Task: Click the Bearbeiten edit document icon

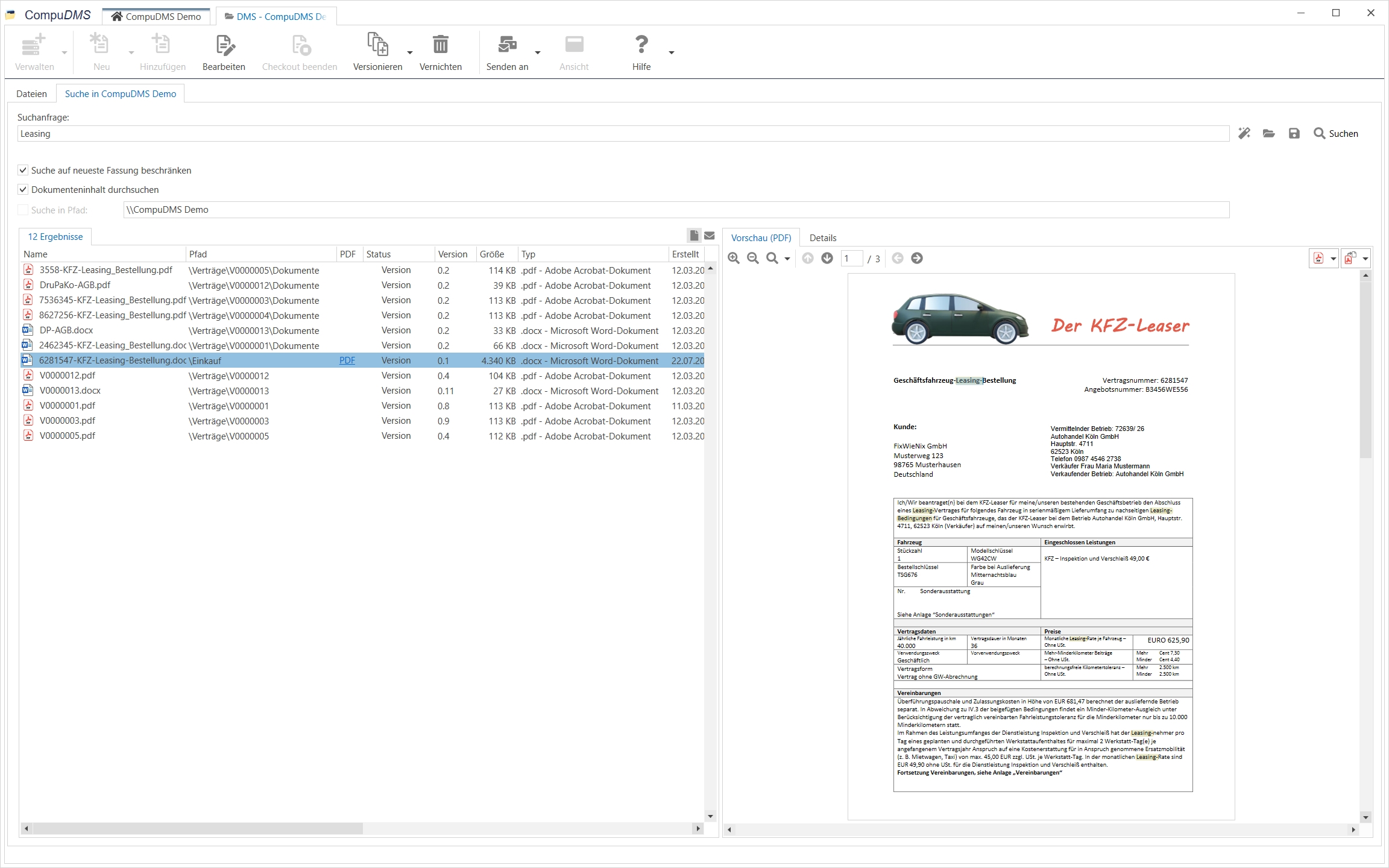Action: pyautogui.click(x=224, y=46)
